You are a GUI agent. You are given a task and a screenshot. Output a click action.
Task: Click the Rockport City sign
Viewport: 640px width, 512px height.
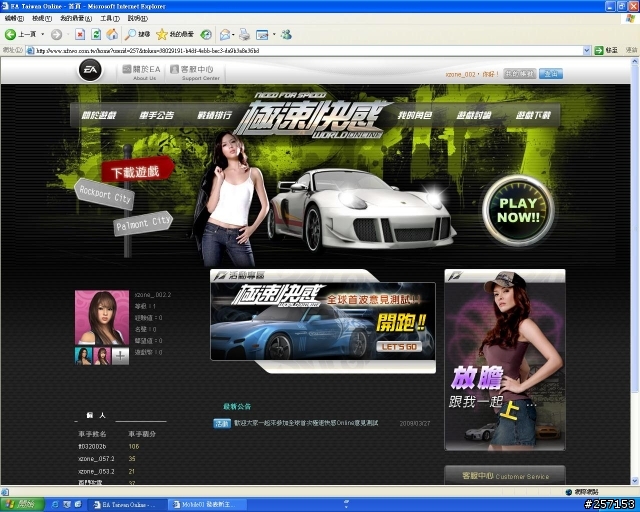click(104, 194)
